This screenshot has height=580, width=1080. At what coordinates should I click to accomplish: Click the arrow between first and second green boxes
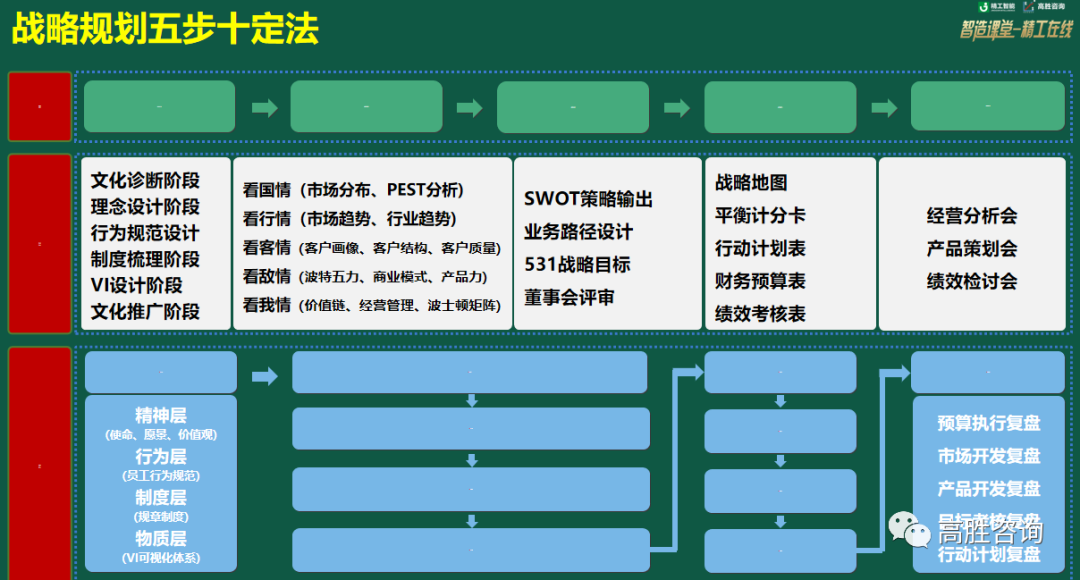tap(264, 108)
